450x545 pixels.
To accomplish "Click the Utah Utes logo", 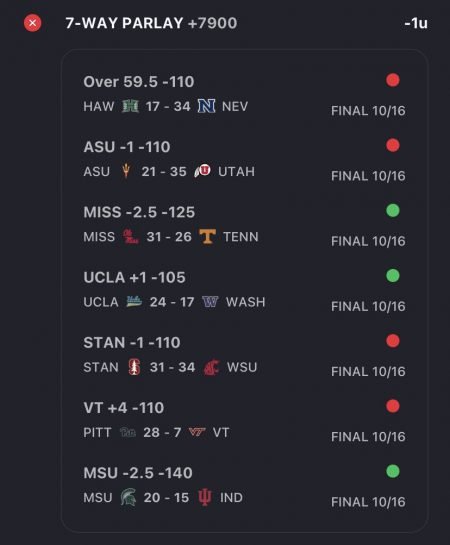I will click(202, 171).
